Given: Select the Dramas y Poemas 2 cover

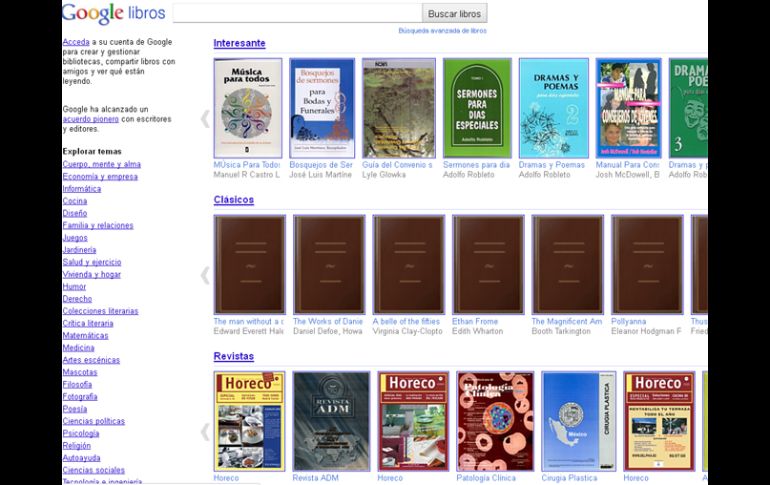Looking at the screenshot, I should pos(553,108).
